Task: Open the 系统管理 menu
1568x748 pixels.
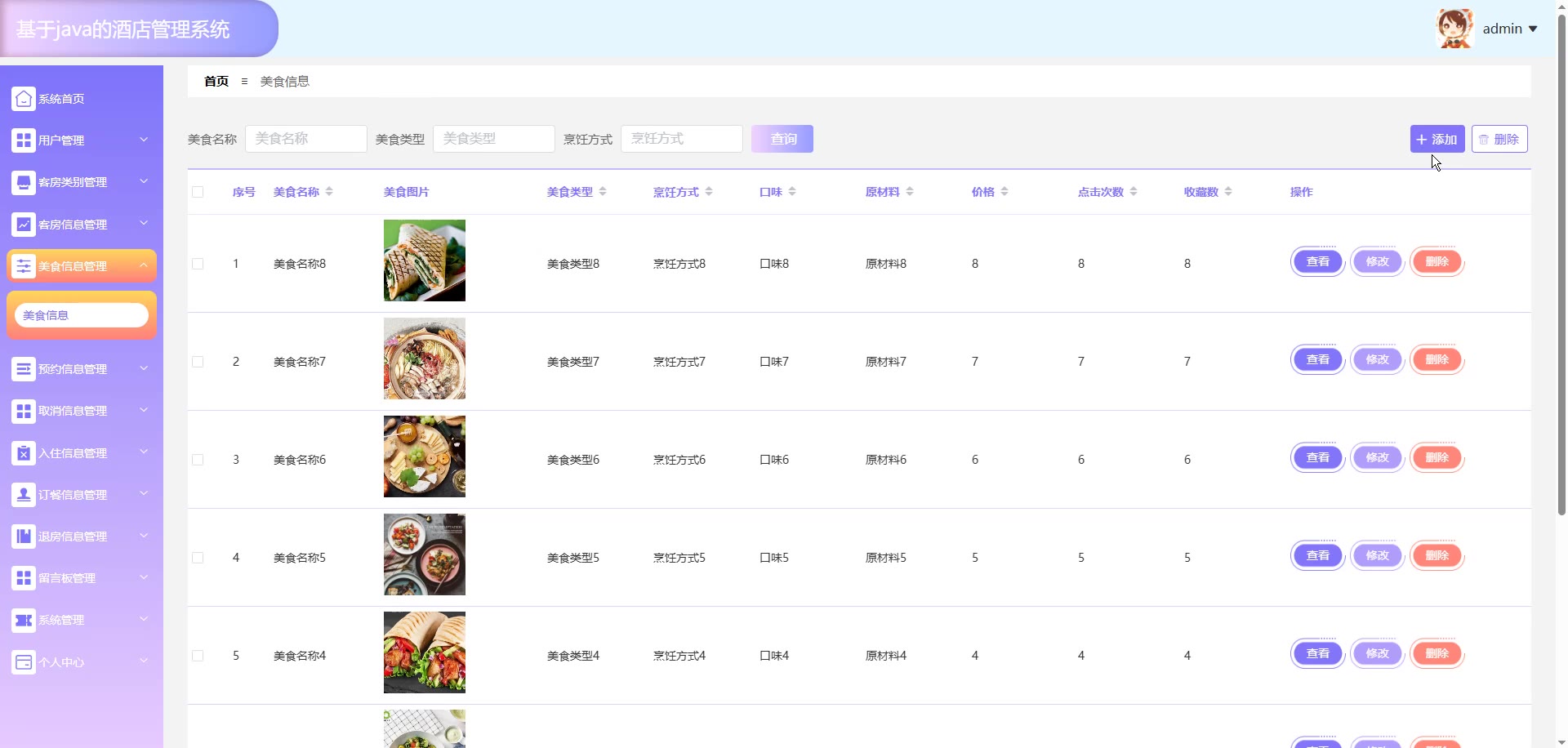Action: point(82,621)
